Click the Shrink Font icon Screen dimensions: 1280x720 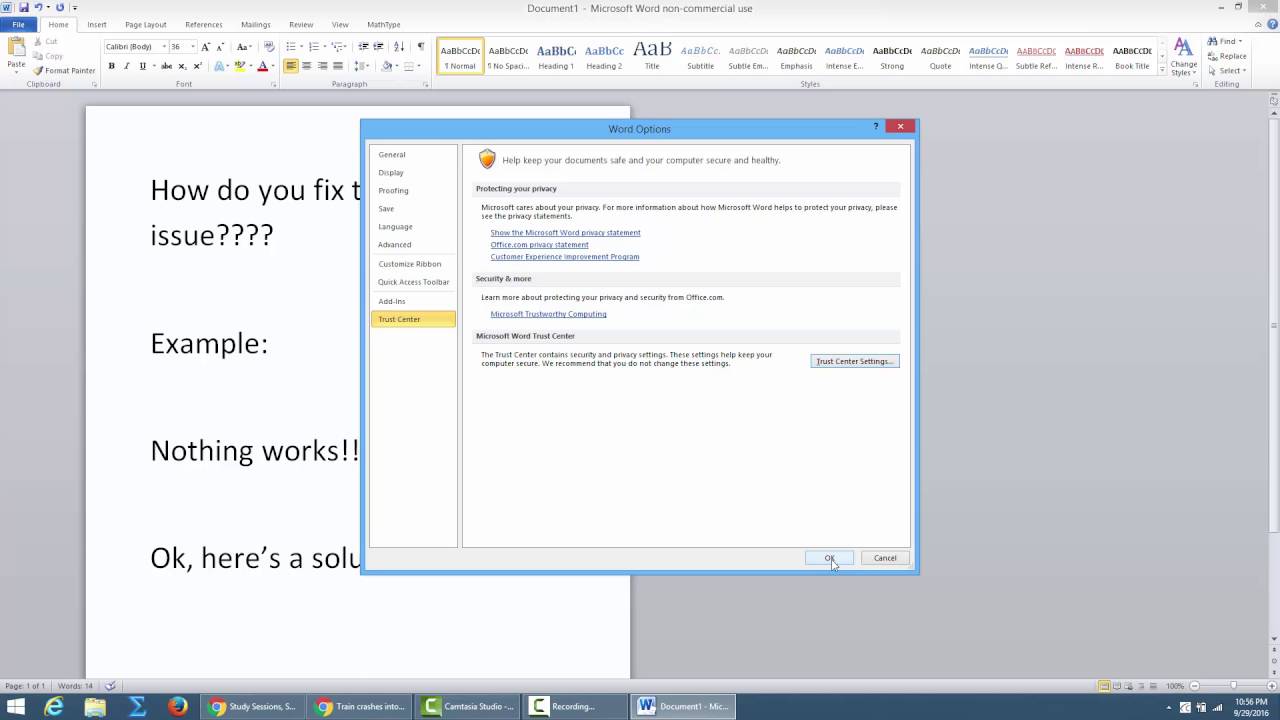pos(220,47)
